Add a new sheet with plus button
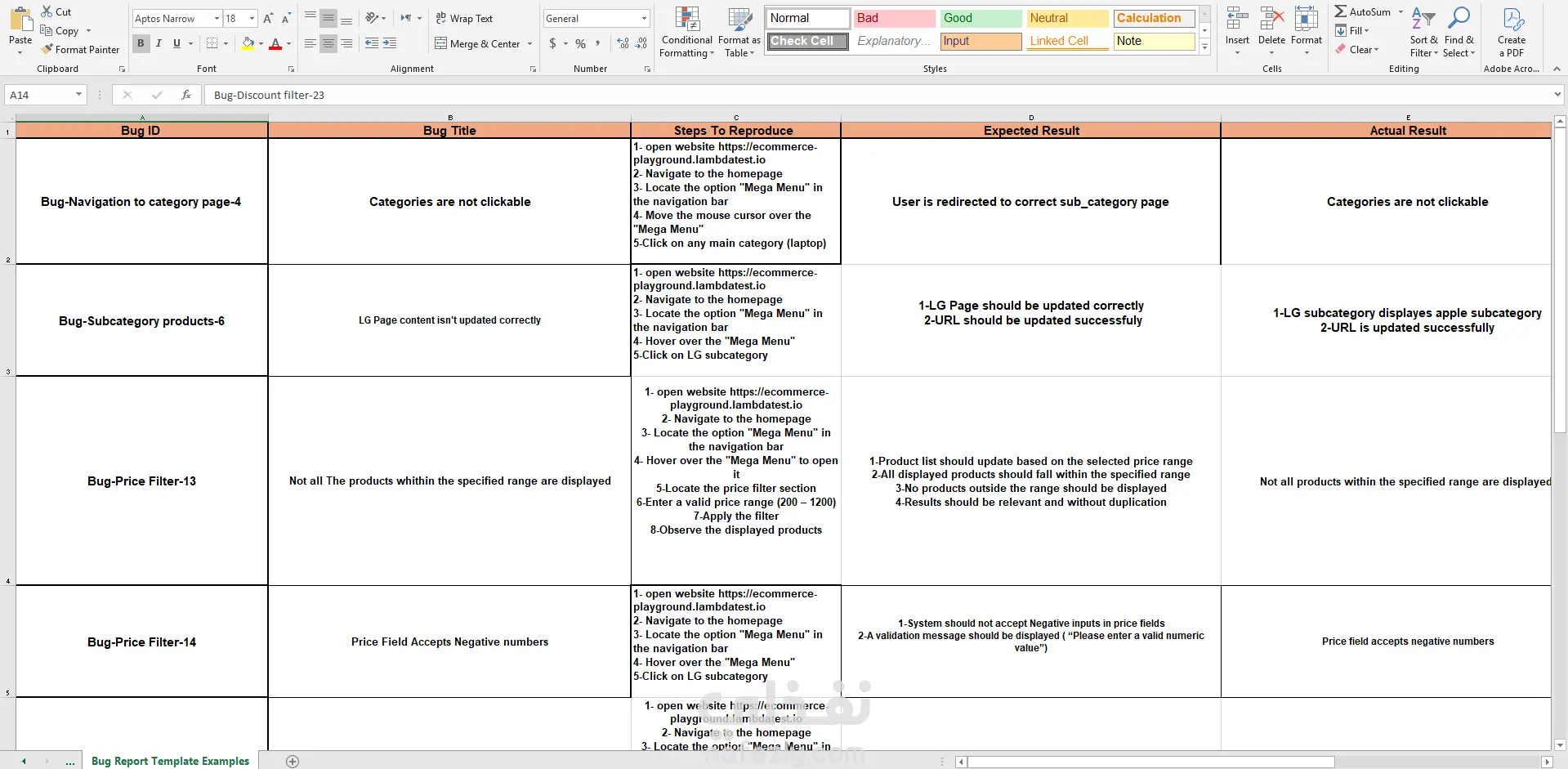 click(x=293, y=761)
